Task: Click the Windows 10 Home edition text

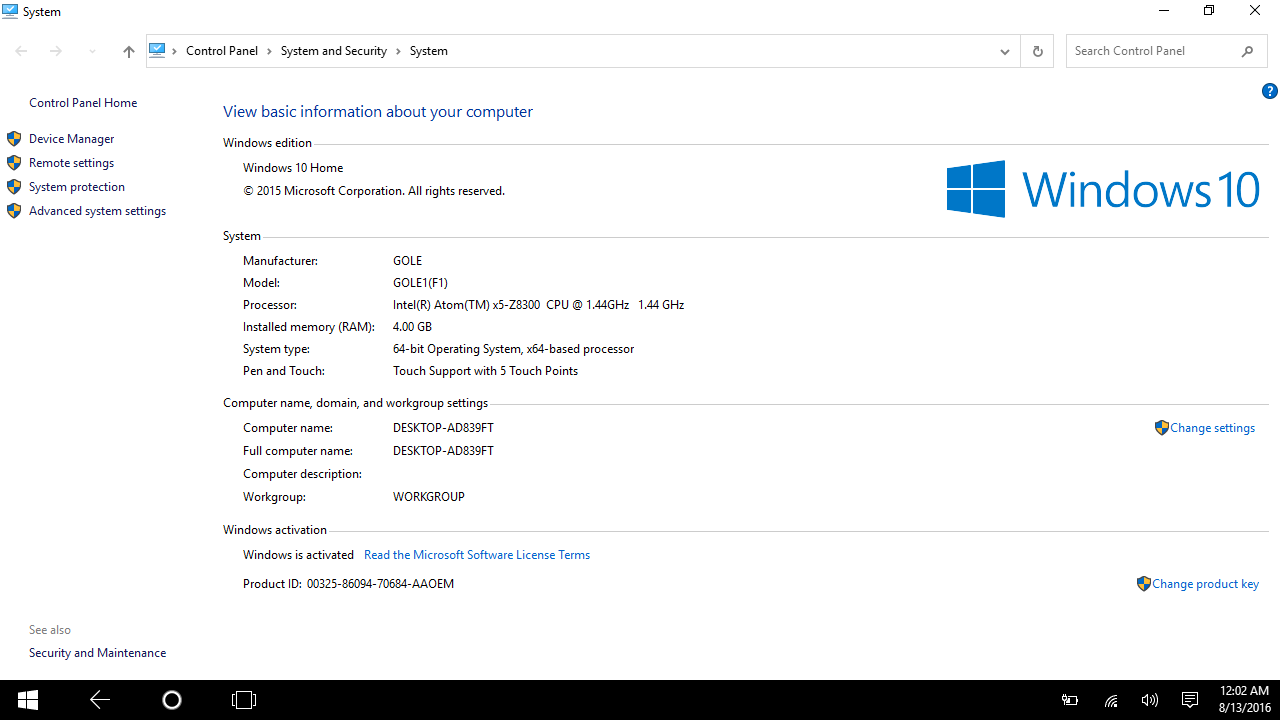Action: [293, 168]
